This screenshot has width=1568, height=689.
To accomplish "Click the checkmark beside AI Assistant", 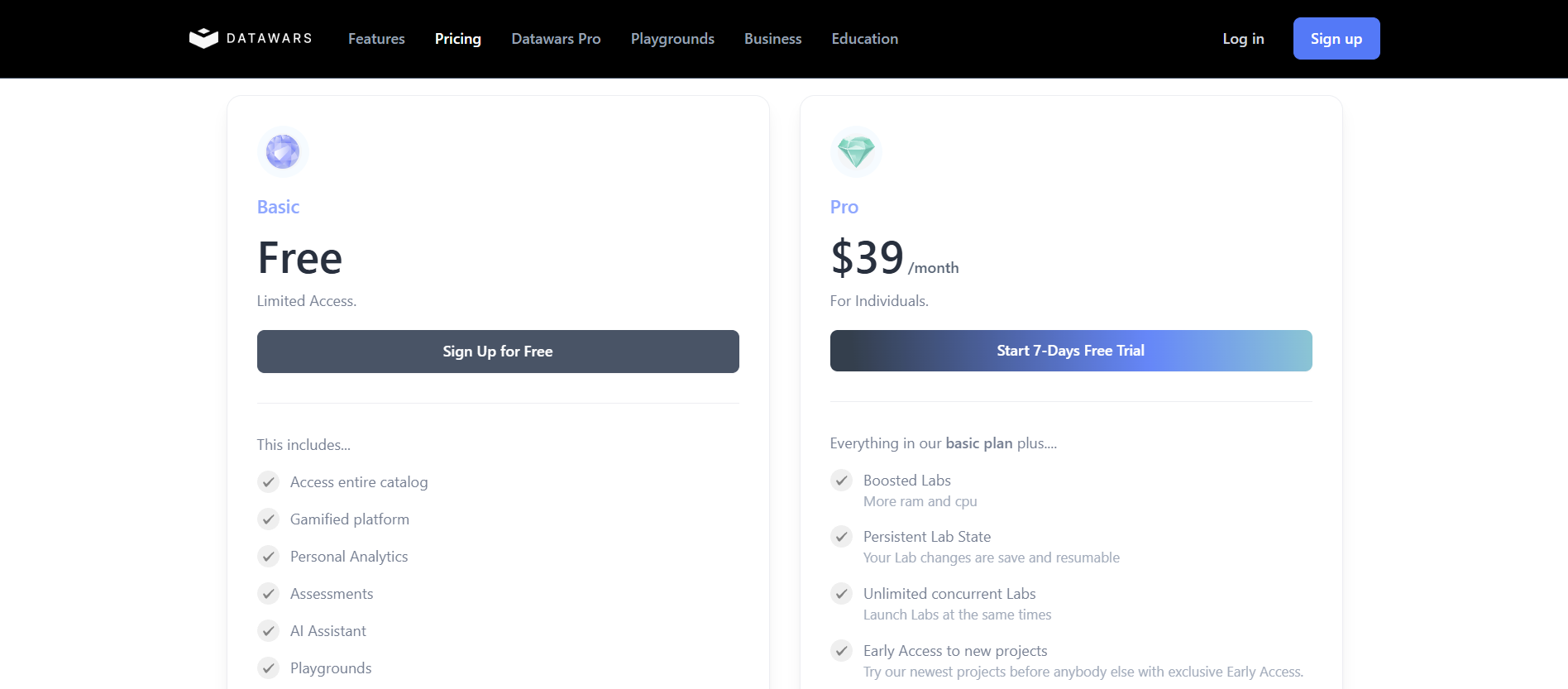I will (268, 630).
